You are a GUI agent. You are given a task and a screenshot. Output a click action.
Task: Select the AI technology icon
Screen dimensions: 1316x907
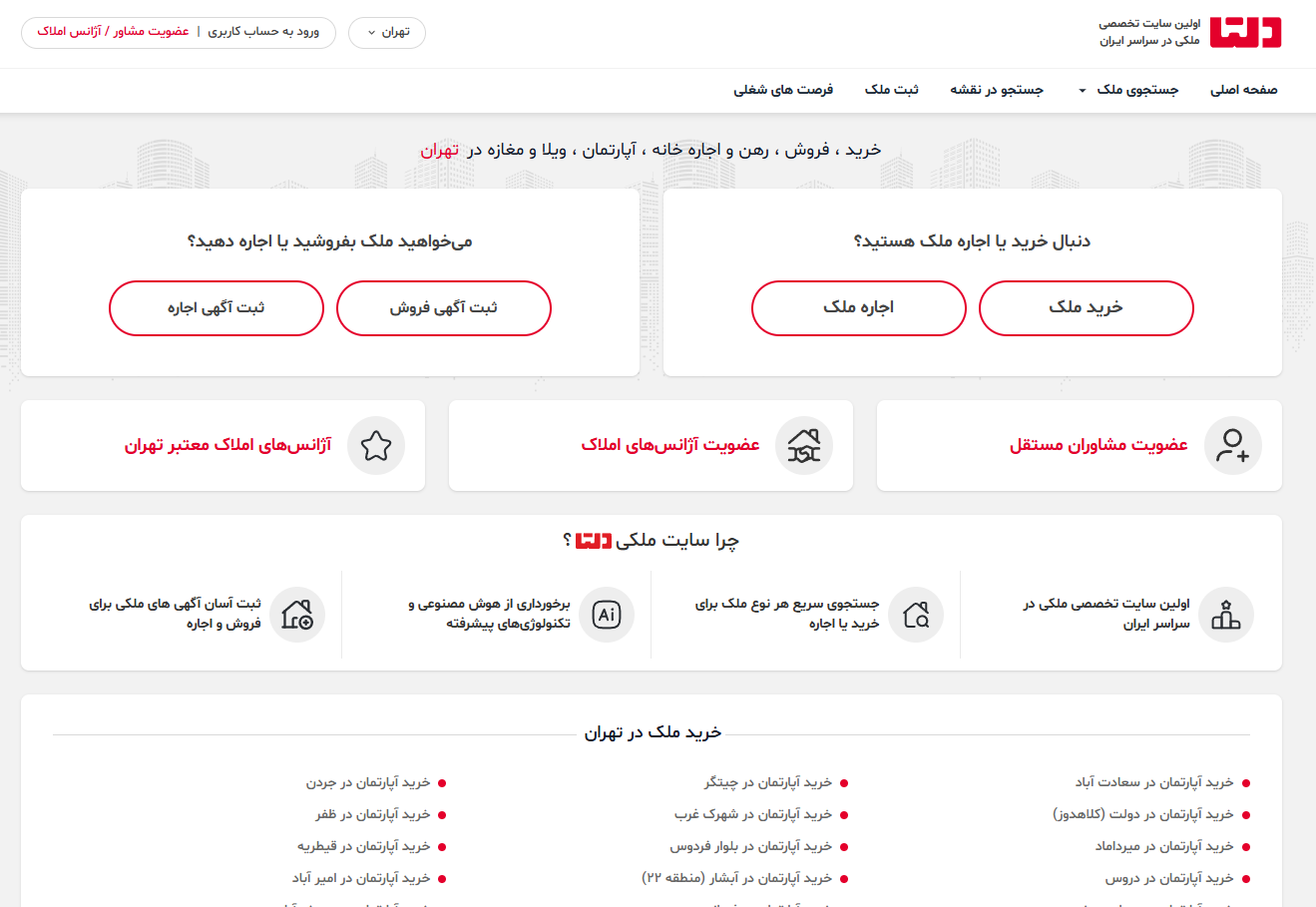tap(608, 615)
